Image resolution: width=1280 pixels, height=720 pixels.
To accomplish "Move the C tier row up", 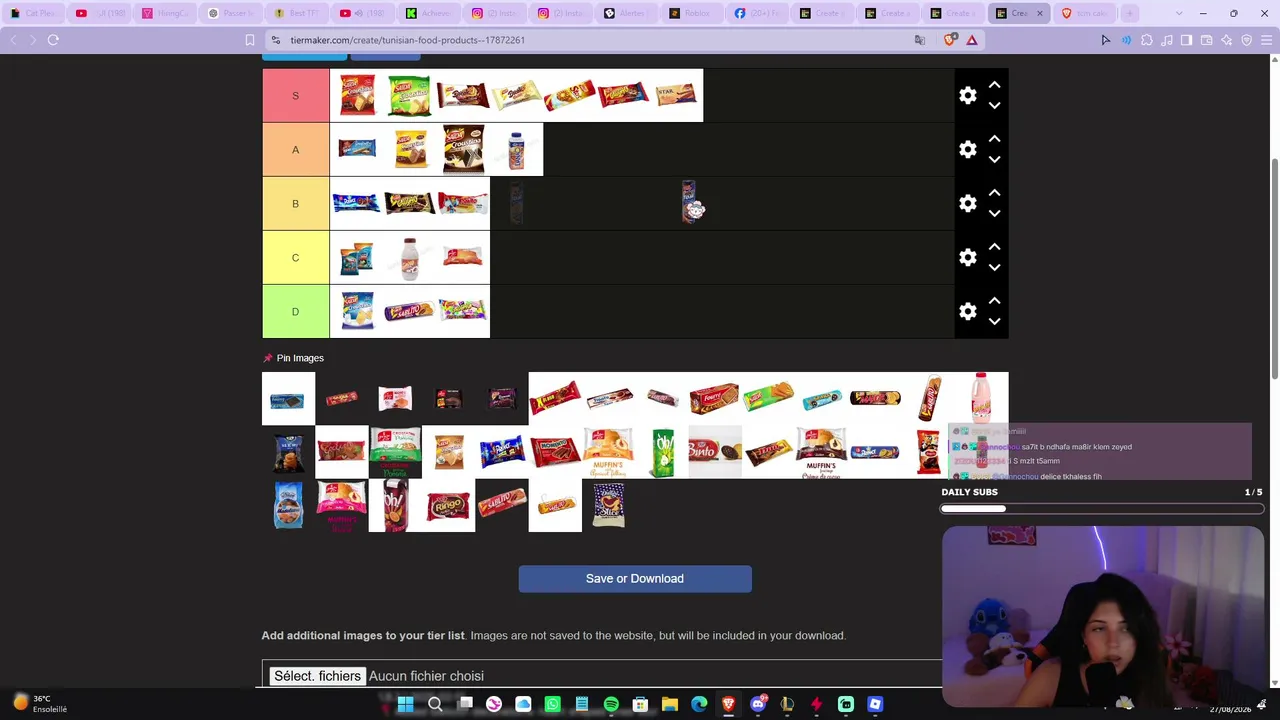I will (994, 247).
